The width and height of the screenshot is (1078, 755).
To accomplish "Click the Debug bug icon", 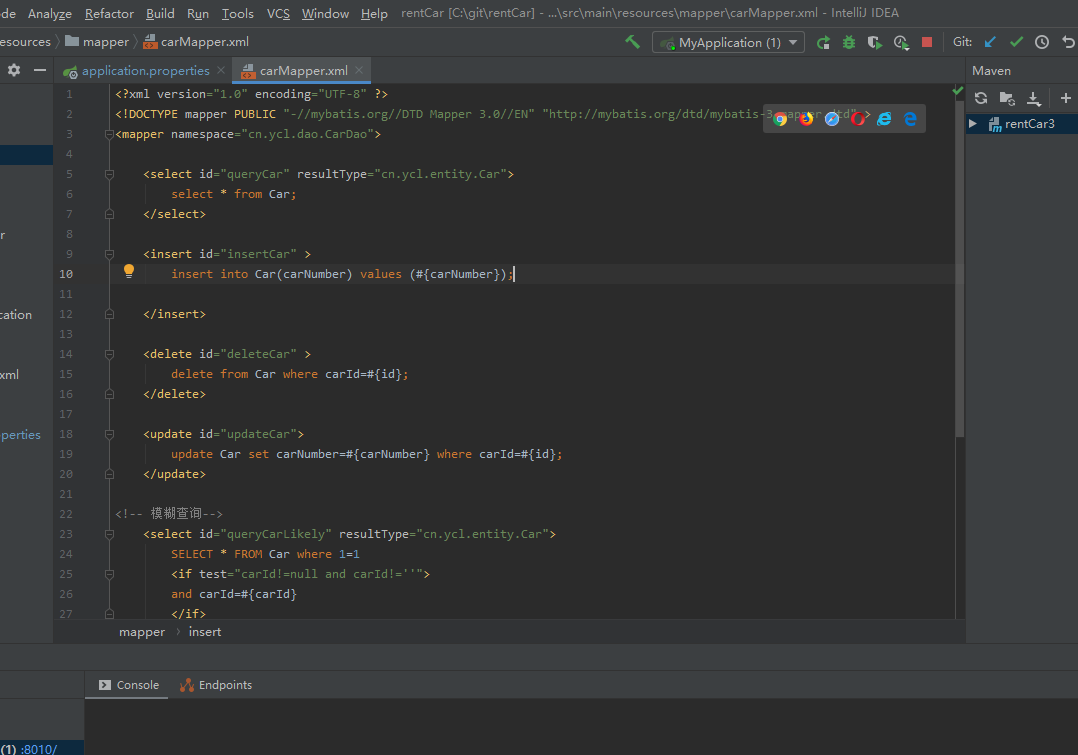I will (849, 43).
